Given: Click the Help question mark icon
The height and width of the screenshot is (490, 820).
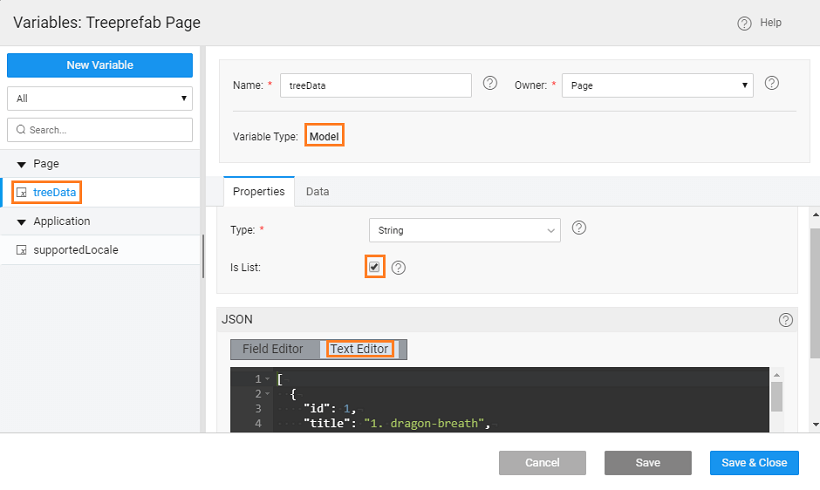Looking at the screenshot, I should pos(744,23).
